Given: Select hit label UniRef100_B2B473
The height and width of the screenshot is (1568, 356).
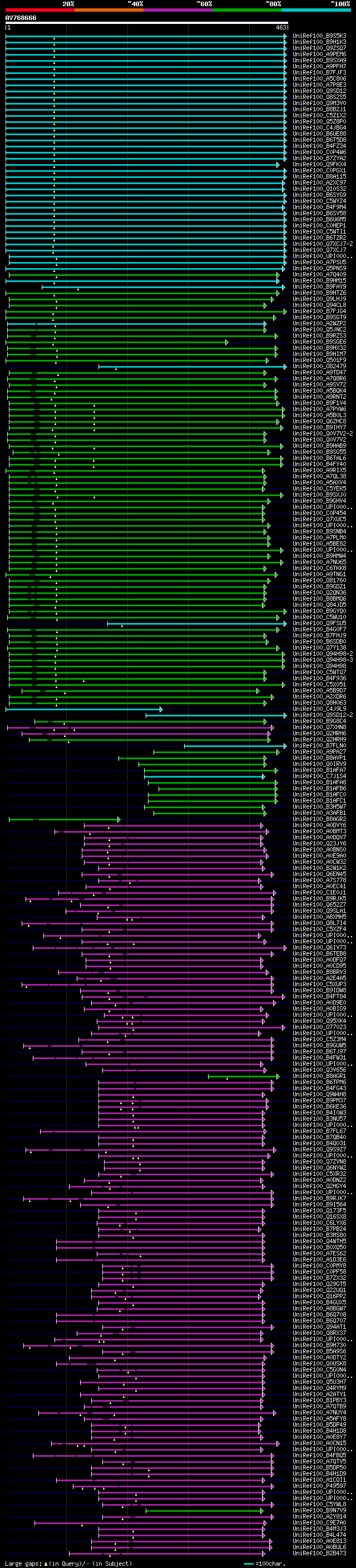Looking at the screenshot, I should tap(319, 1552).
